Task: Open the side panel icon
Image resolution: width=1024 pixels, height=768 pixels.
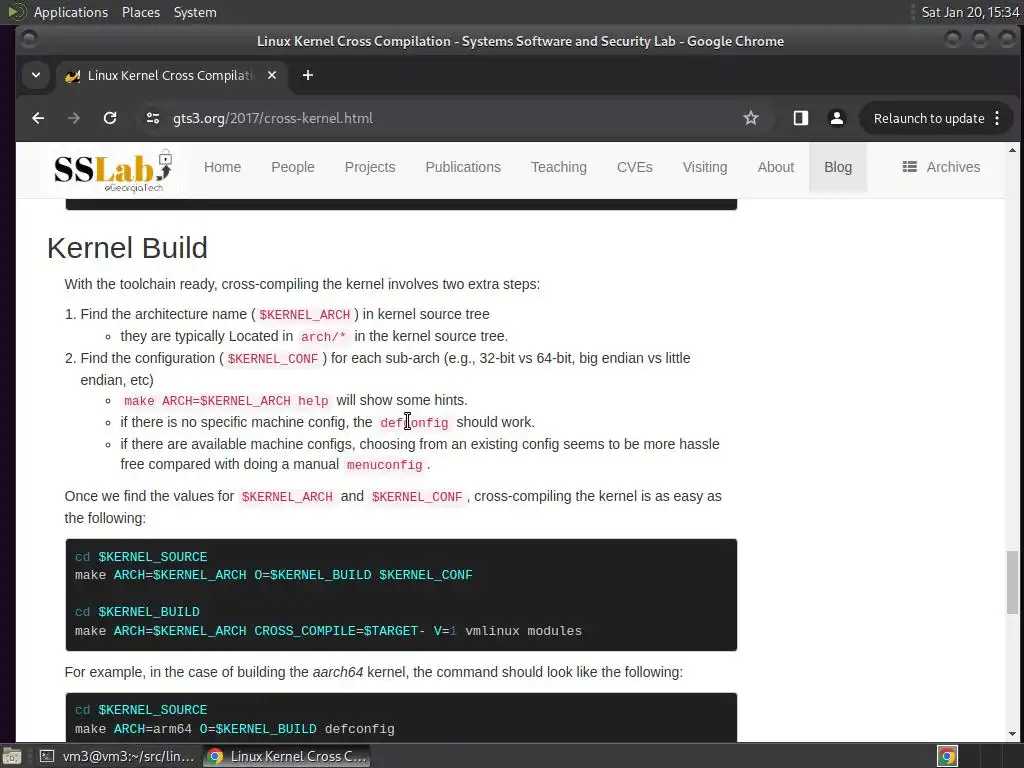Action: point(801,118)
